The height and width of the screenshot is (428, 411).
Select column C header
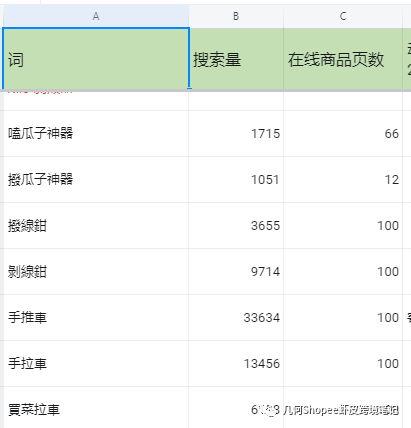coord(343,16)
